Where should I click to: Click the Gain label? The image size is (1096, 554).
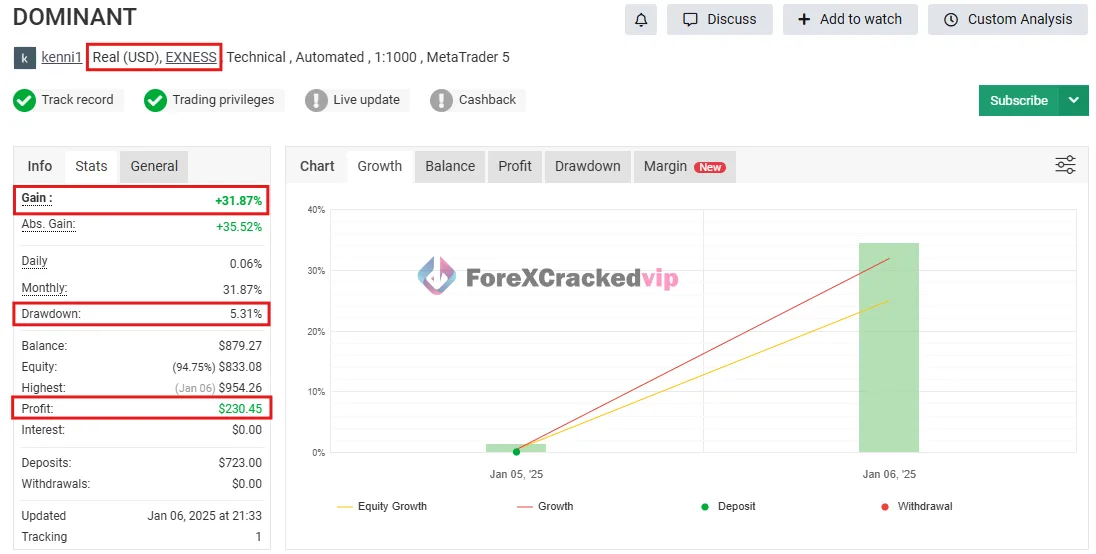36,198
